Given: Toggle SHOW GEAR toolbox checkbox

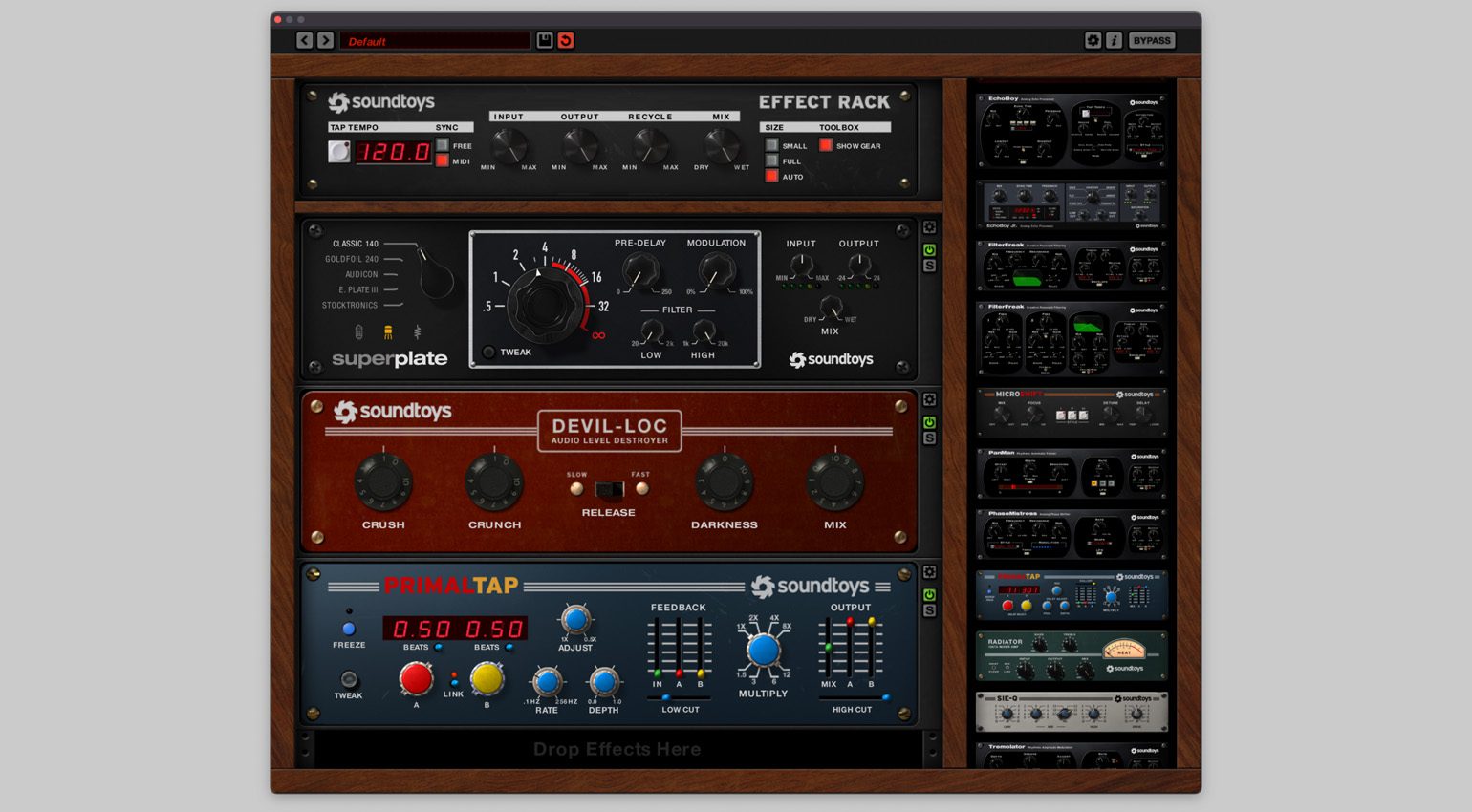Looking at the screenshot, I should pyautogui.click(x=826, y=146).
